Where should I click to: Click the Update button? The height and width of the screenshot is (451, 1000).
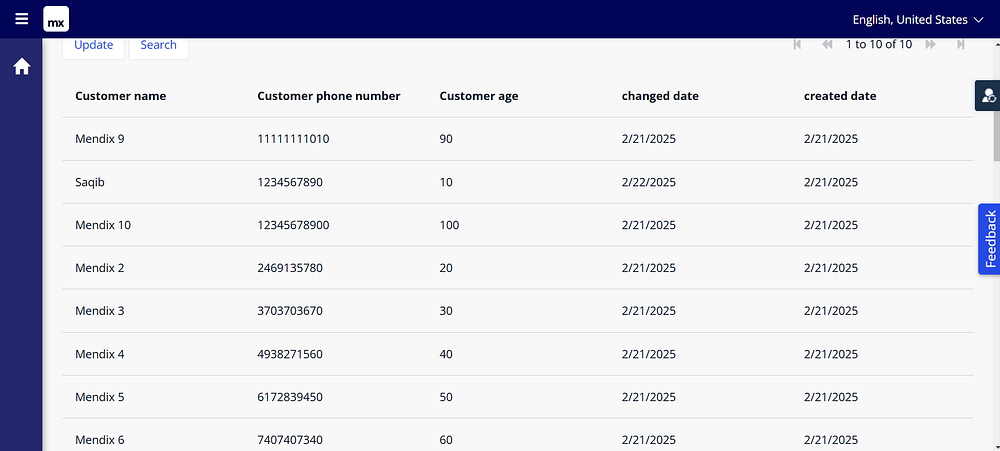(94, 45)
